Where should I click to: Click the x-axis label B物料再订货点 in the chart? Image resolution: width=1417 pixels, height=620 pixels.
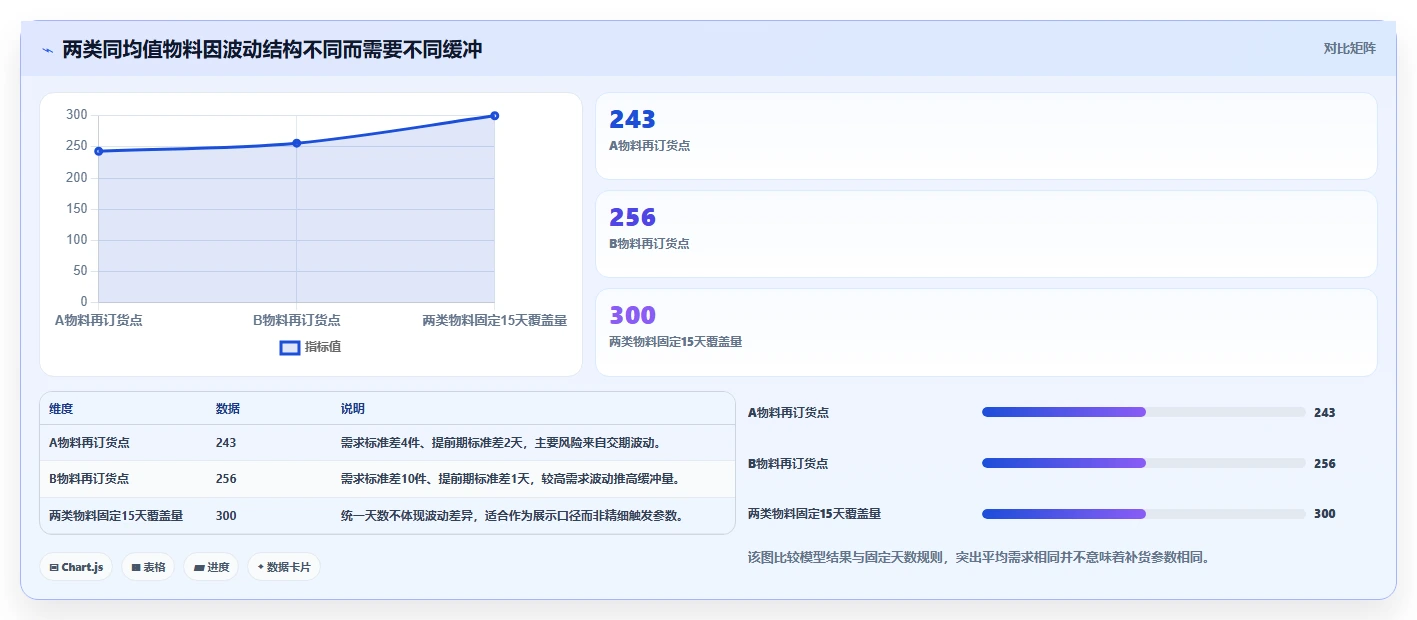pyautogui.click(x=297, y=320)
